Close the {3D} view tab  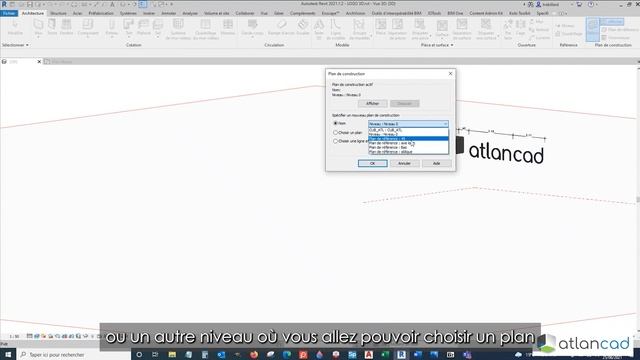(39, 62)
